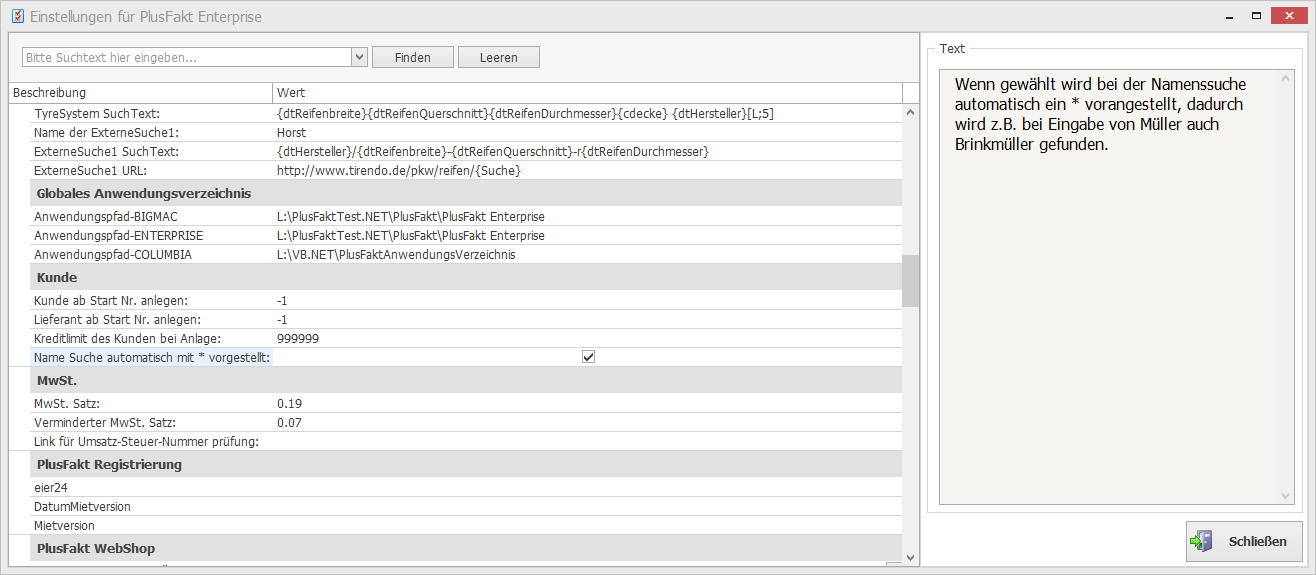Viewport: 1316px width, 575px height.
Task: Click the value '0.07'
Action: pos(290,423)
